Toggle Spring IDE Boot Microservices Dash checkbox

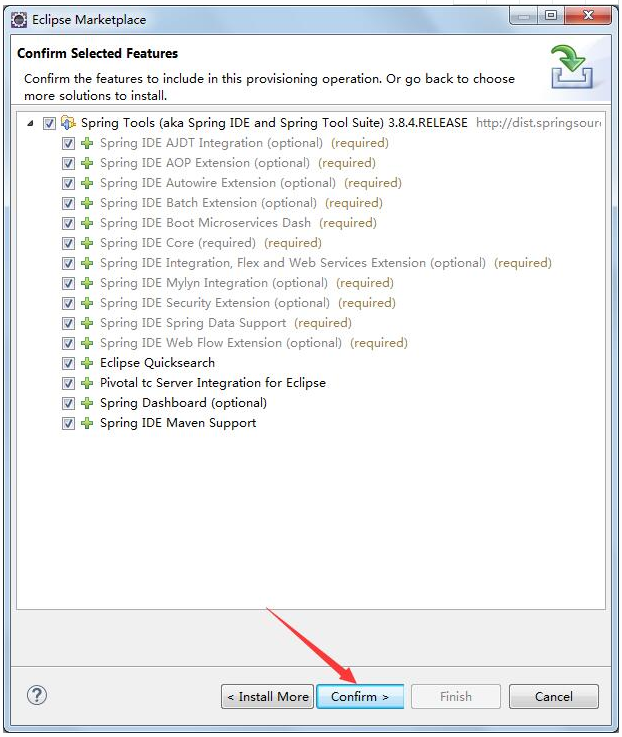pyautogui.click(x=68, y=223)
